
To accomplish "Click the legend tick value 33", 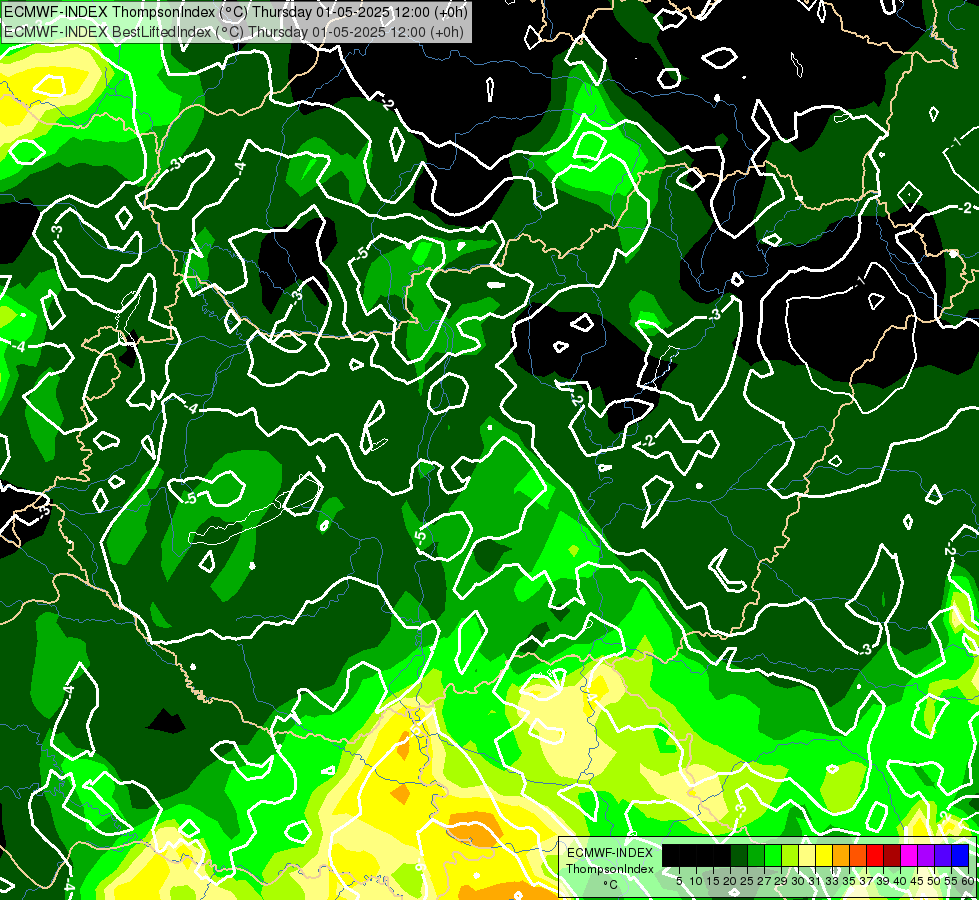I will click(x=832, y=881).
